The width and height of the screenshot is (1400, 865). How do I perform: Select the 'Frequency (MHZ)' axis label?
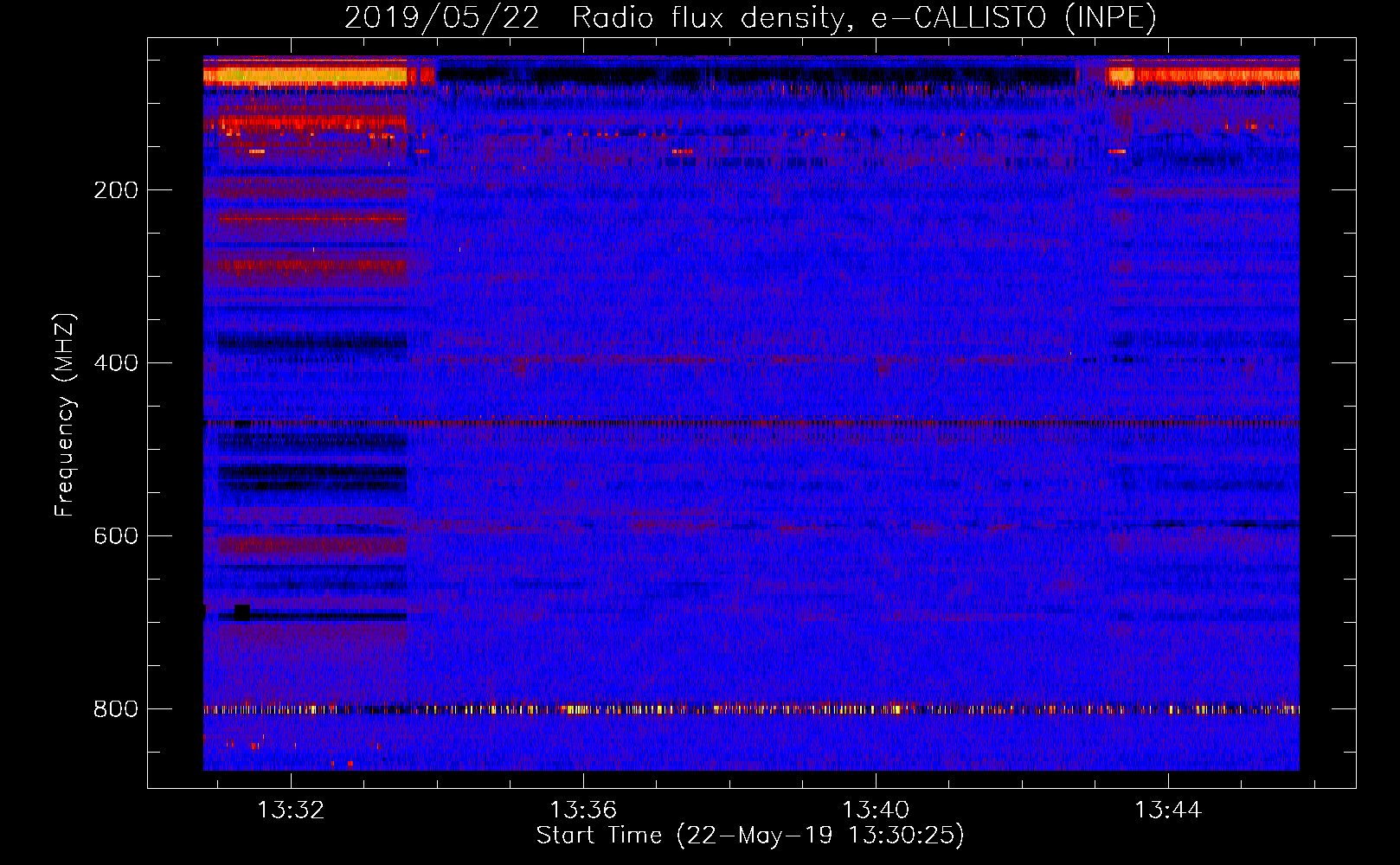[x=65, y=414]
